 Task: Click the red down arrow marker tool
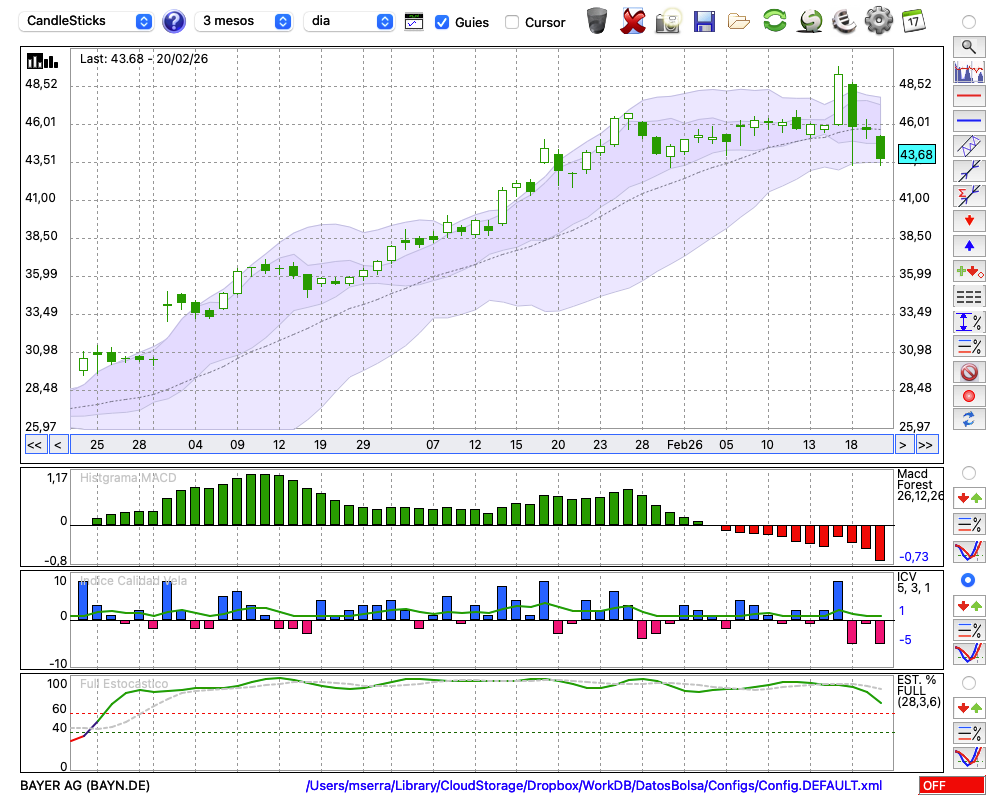tap(968, 220)
